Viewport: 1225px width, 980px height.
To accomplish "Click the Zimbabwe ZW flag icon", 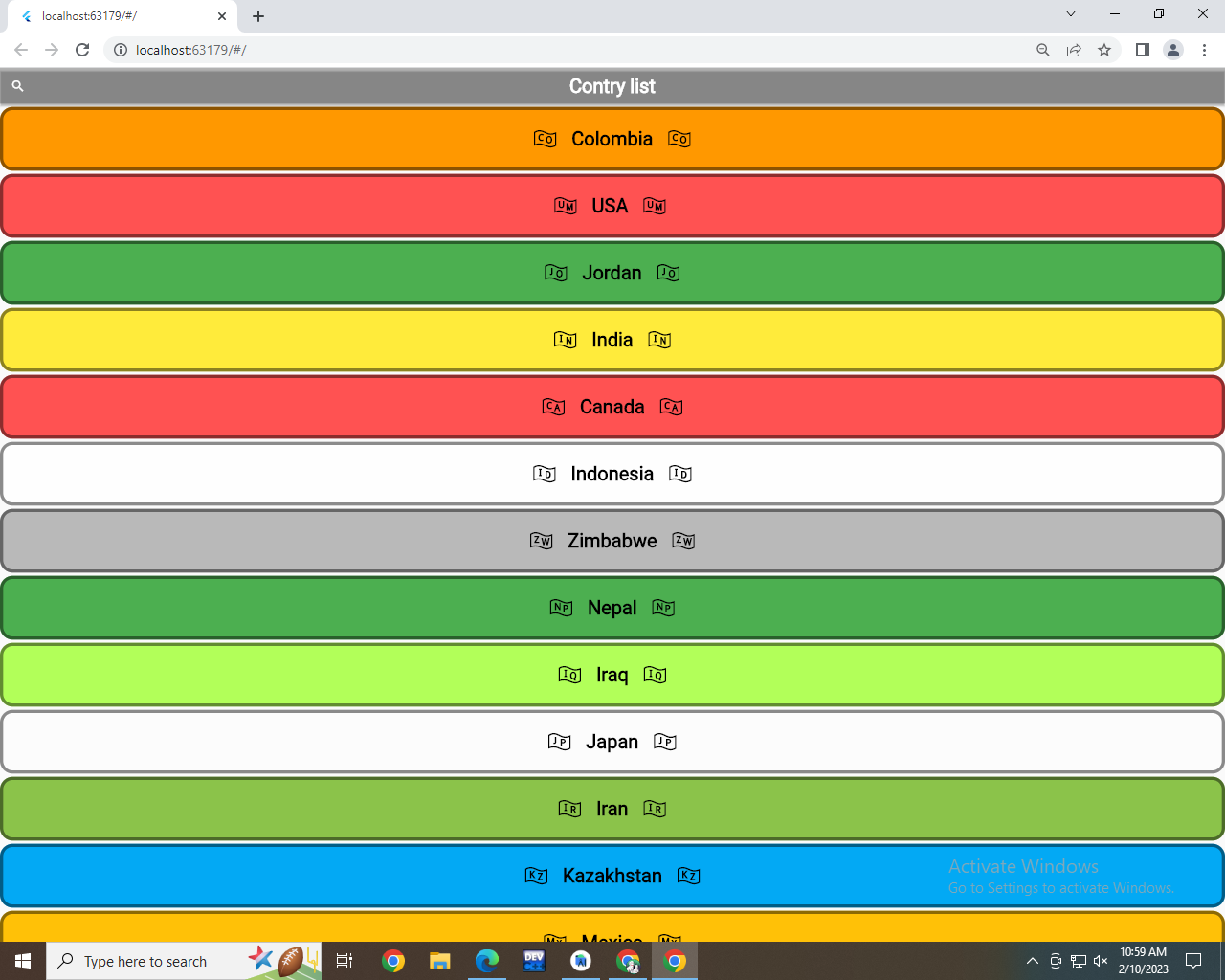I will [x=542, y=541].
